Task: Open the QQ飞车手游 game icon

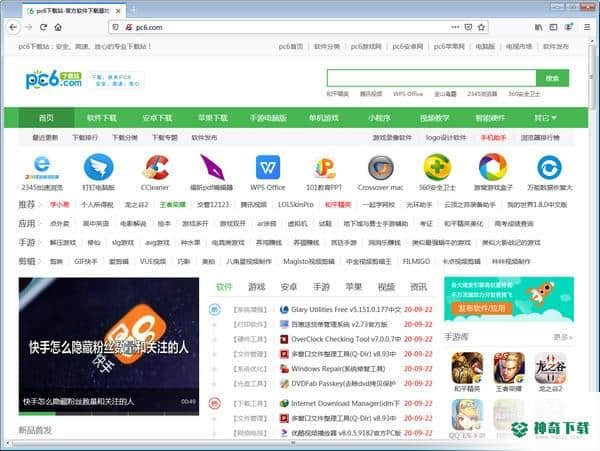Action: point(467,415)
